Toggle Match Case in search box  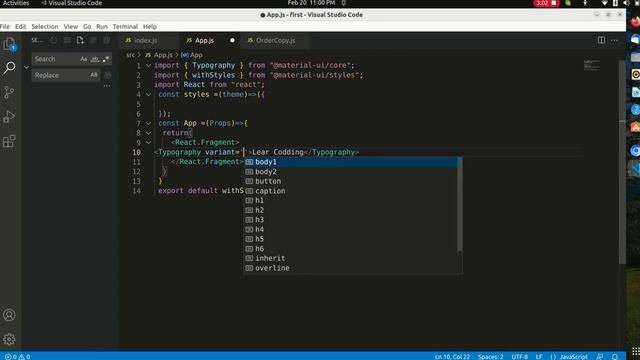(x=84, y=59)
